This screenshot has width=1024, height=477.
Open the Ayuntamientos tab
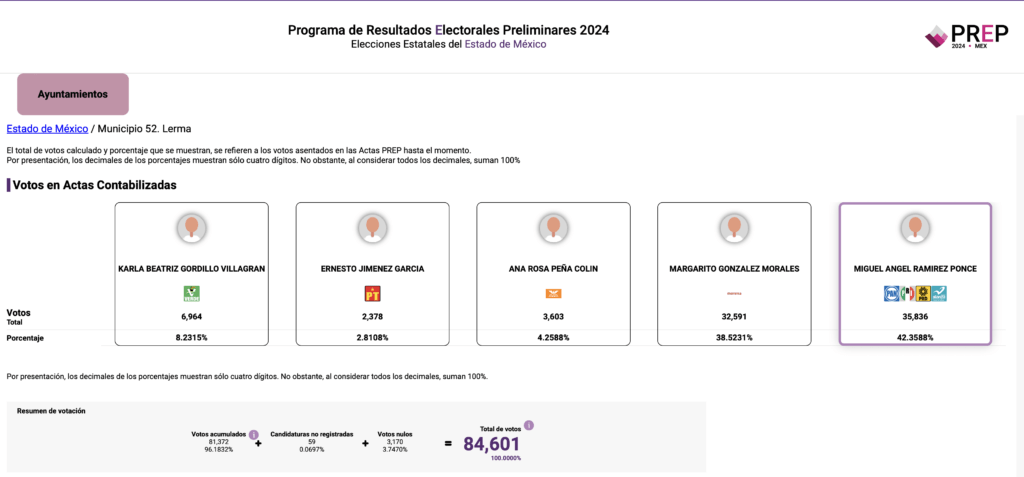click(x=73, y=94)
